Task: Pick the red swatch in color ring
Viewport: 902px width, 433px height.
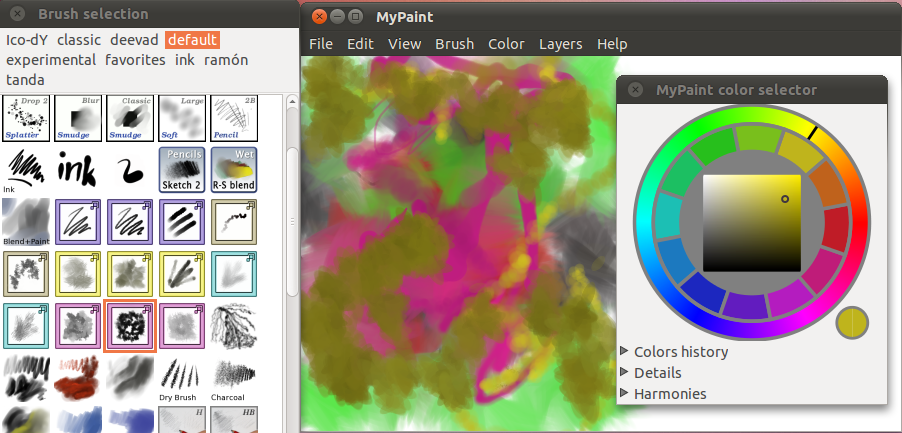Action: (837, 229)
